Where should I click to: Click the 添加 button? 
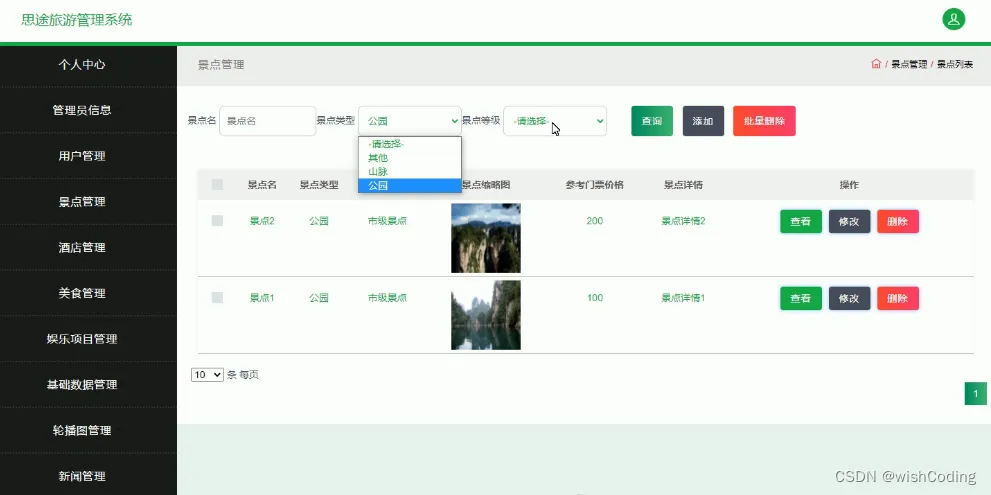click(x=703, y=121)
